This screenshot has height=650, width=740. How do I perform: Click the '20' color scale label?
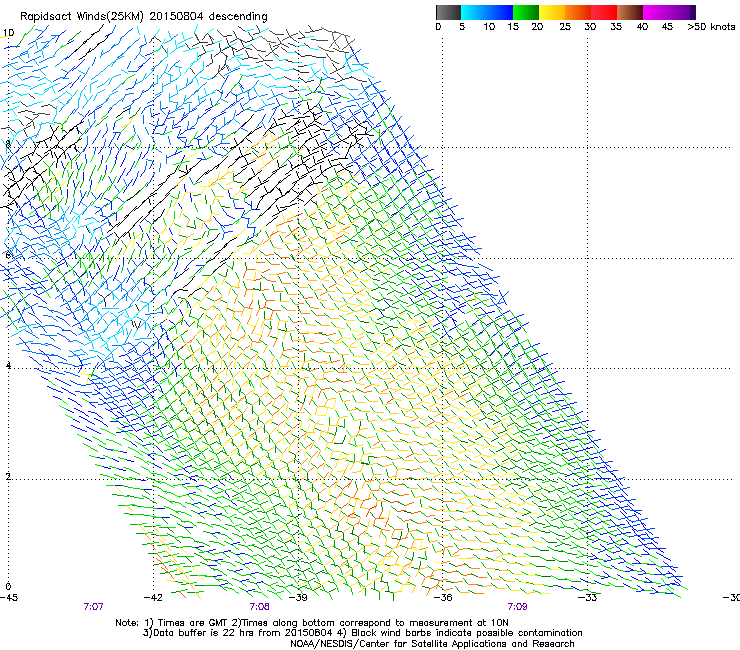[x=537, y=27]
